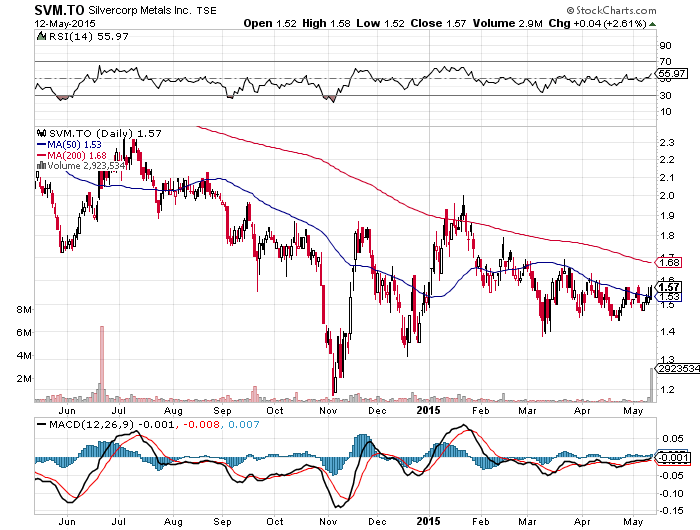Click the -0.15 MACD scale label
700x530 pixels.
[672, 511]
